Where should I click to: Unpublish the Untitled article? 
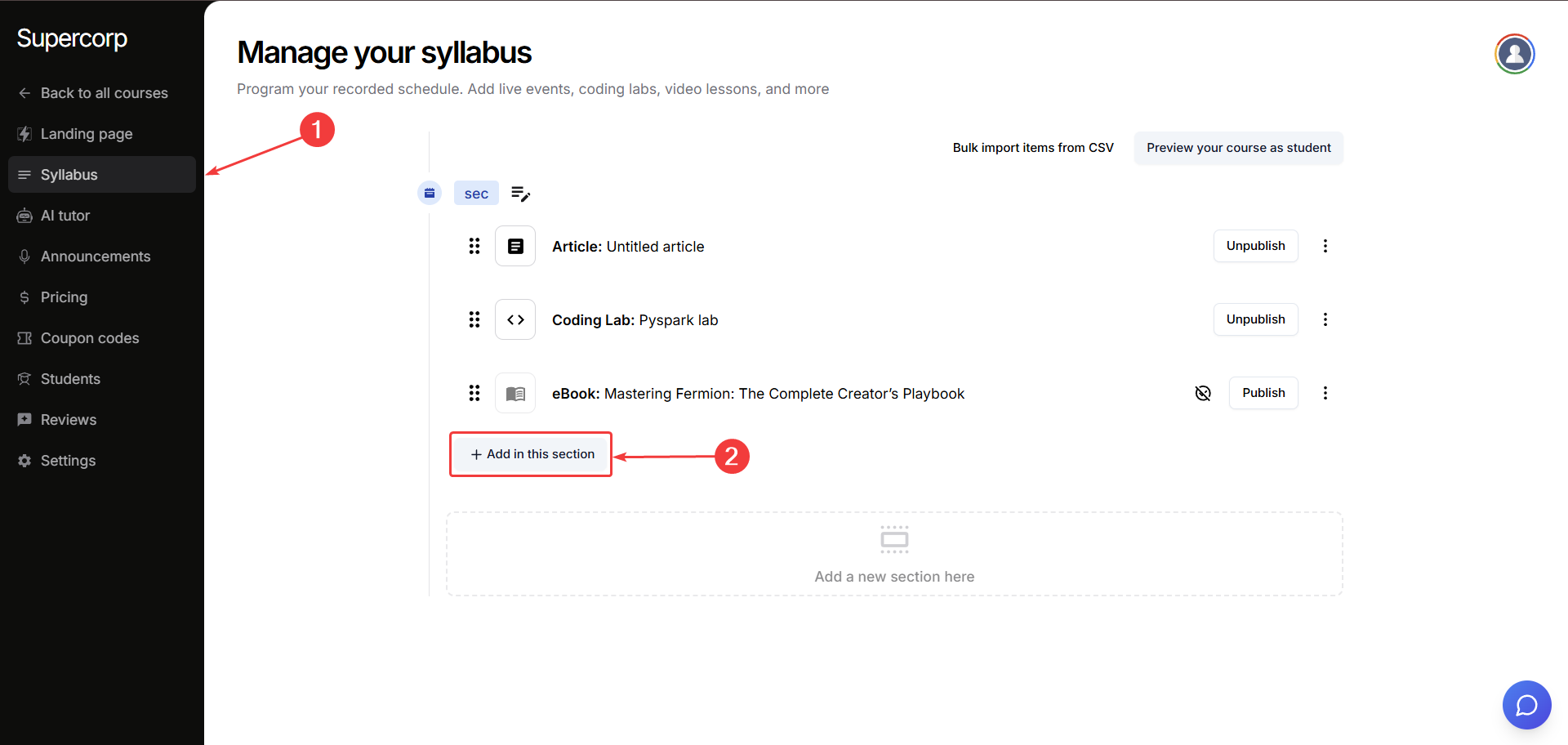[x=1255, y=246]
